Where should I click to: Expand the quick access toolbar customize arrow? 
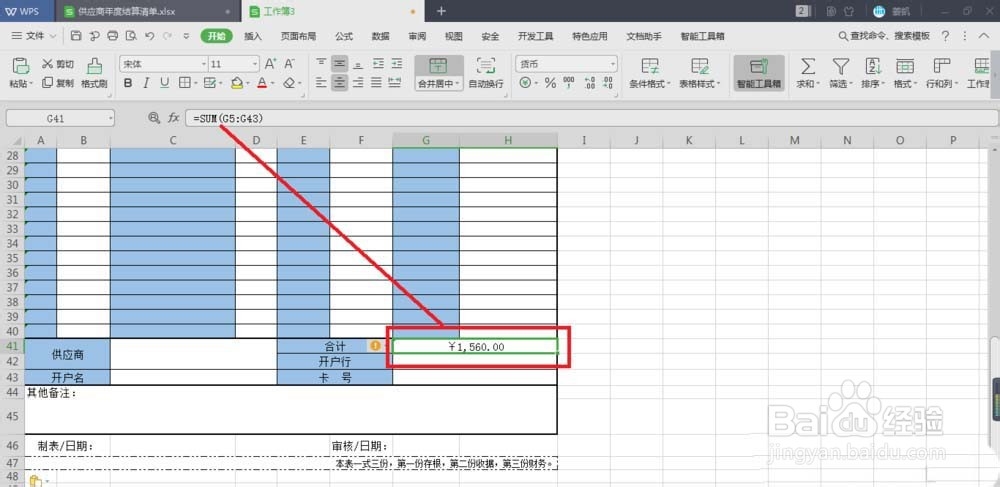pyautogui.click(x=186, y=36)
